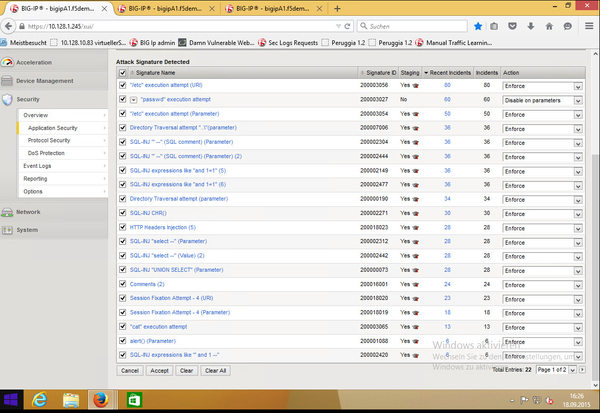Viewport: 600px width, 413px height.
Task: Uncheck alert() (Parameter) checkbox
Action: 122,341
